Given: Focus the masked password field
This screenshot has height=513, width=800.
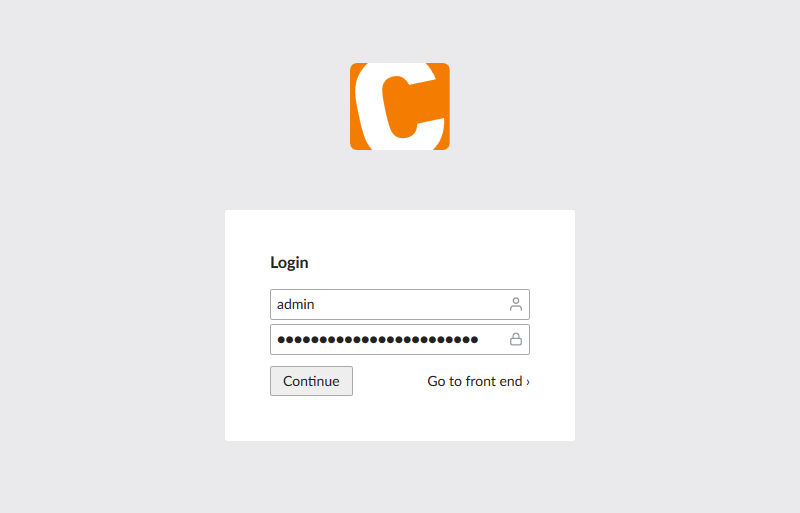Looking at the screenshot, I should click(399, 339).
